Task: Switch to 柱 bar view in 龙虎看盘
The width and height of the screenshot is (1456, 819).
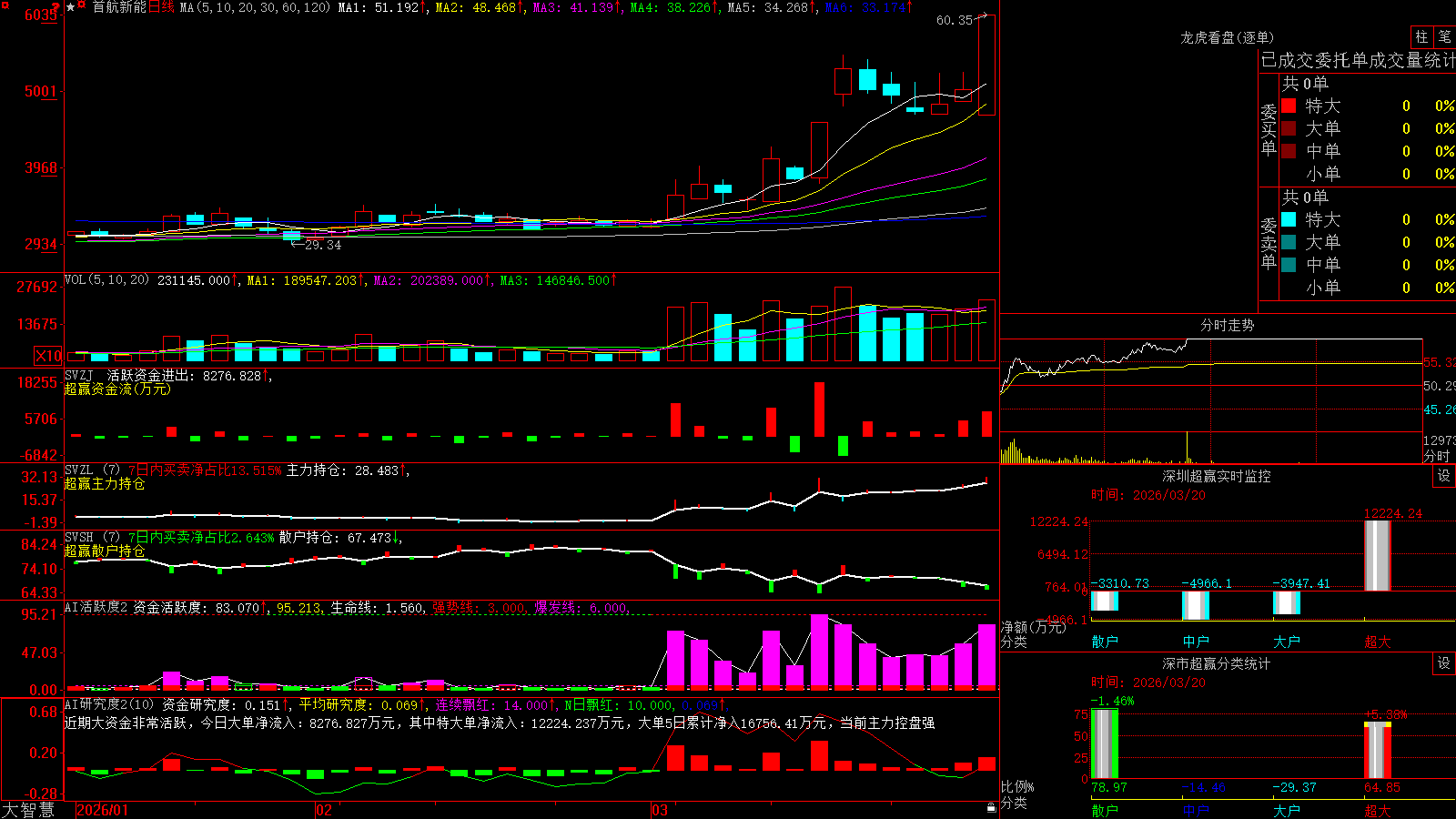Action: (x=1421, y=36)
